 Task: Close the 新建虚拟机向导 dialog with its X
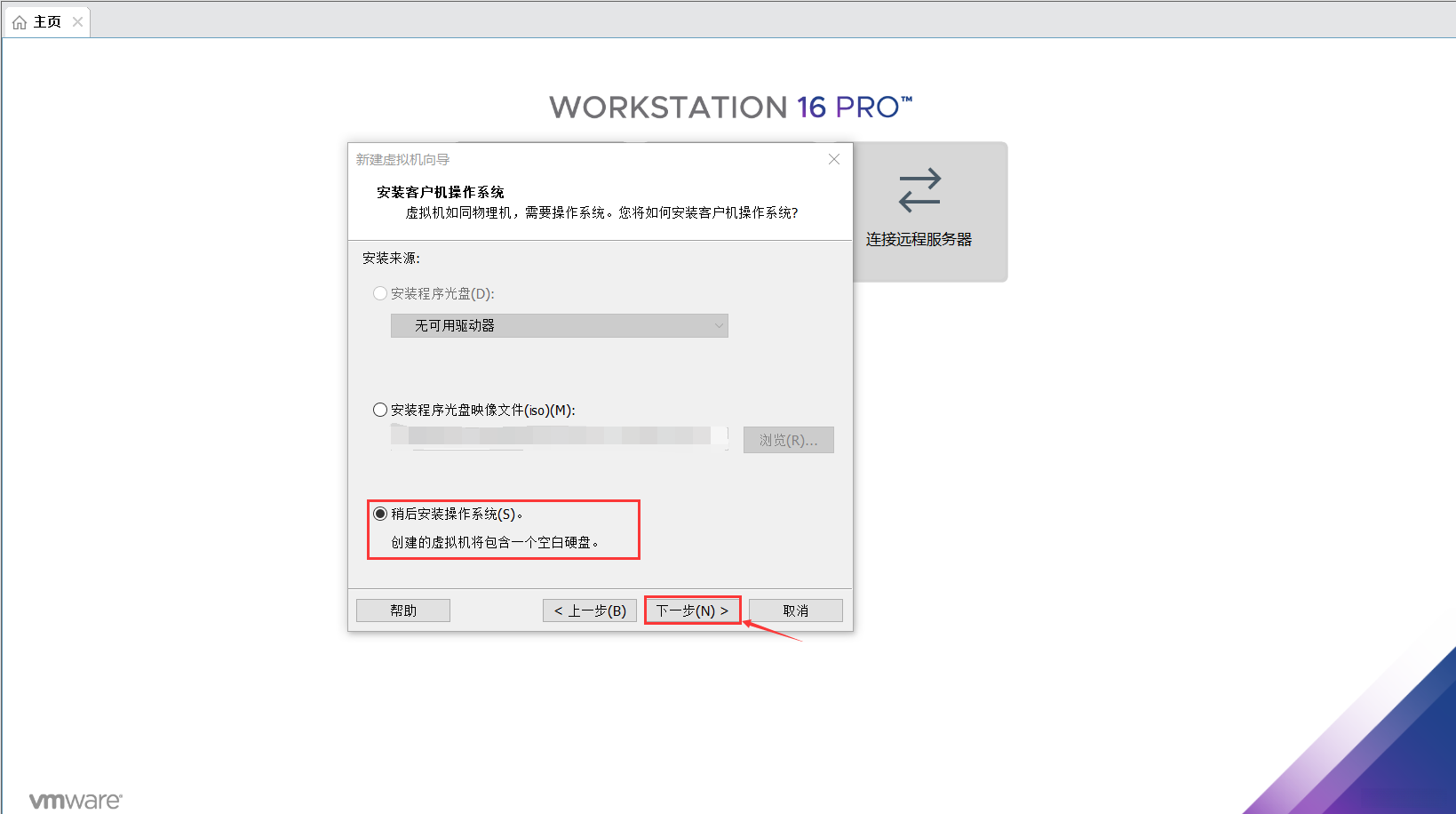(x=833, y=159)
